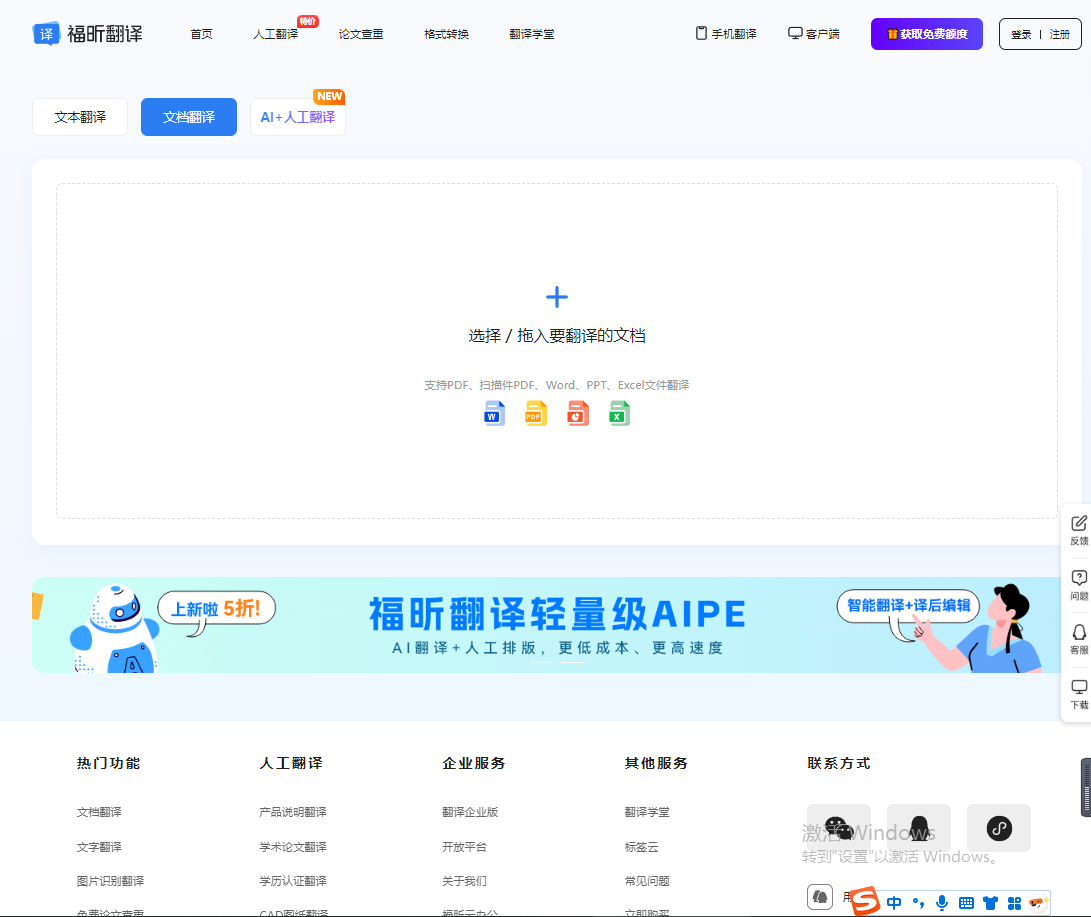Click the 客户端 monitor icon
The image size is (1091, 917).
click(795, 33)
